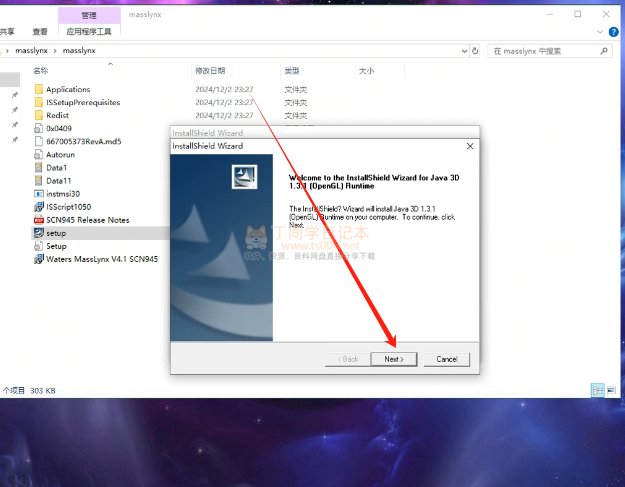Image resolution: width=625 pixels, height=487 pixels.
Task: Sort files by 大小 column
Action: point(366,71)
